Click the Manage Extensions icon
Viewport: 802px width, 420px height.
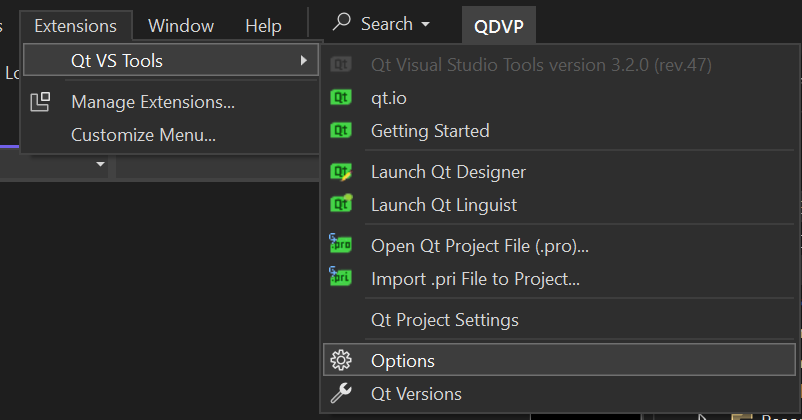pyautogui.click(x=41, y=102)
